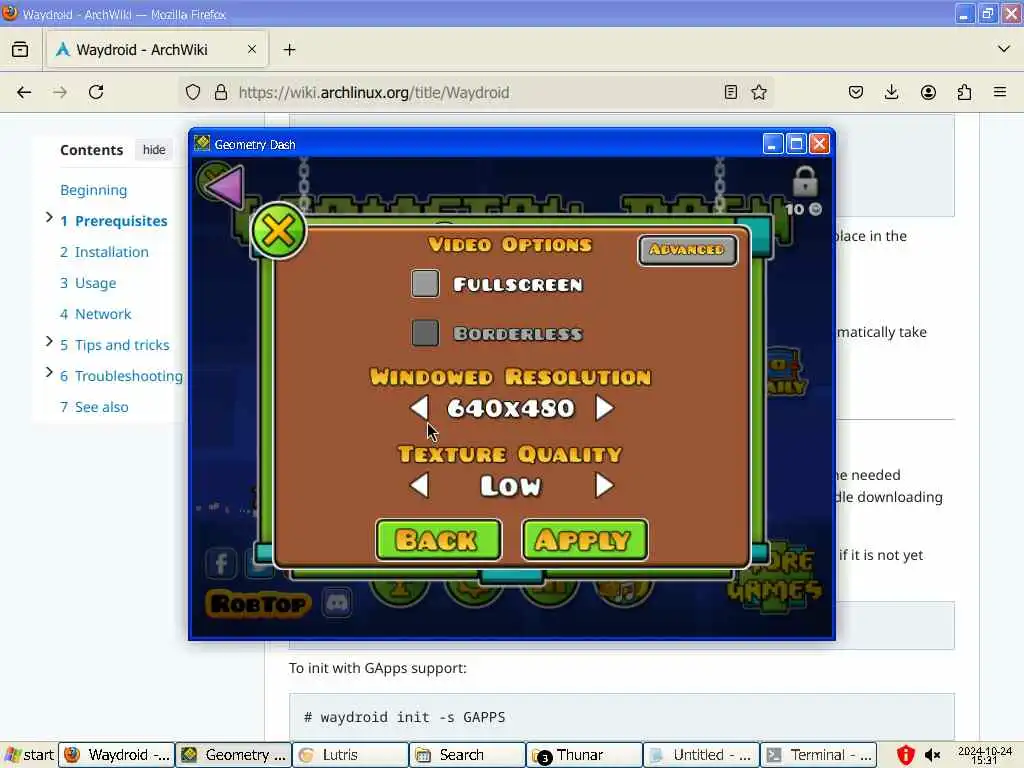This screenshot has height=768, width=1024.
Task: Close the Waydroid - ArchWiki tab
Action: click(x=252, y=50)
